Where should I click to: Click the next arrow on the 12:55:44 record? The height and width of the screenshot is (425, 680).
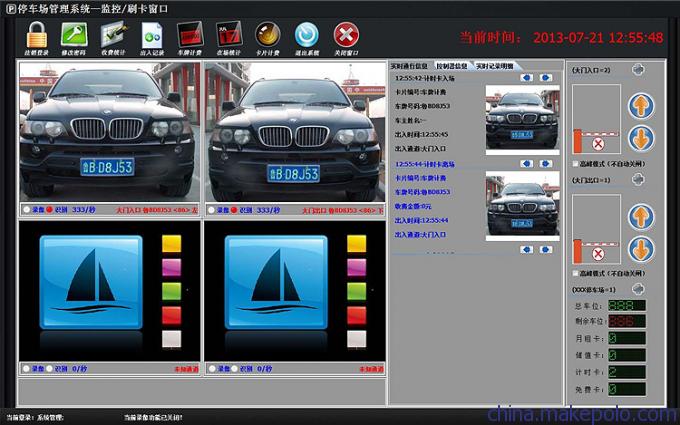point(546,163)
